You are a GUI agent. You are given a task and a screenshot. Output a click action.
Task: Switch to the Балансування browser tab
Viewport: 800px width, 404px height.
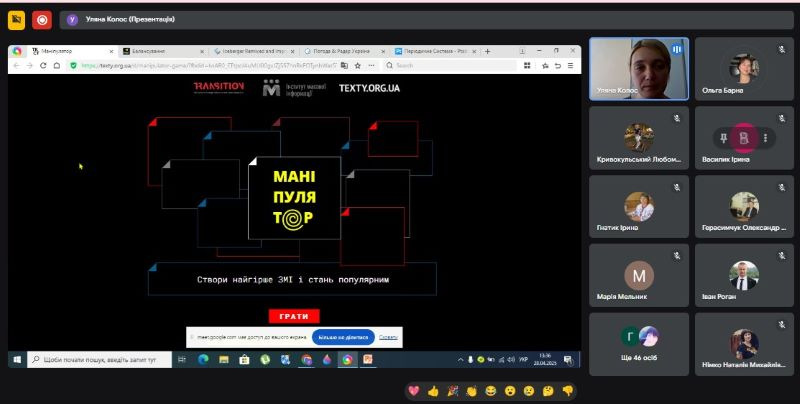(163, 52)
